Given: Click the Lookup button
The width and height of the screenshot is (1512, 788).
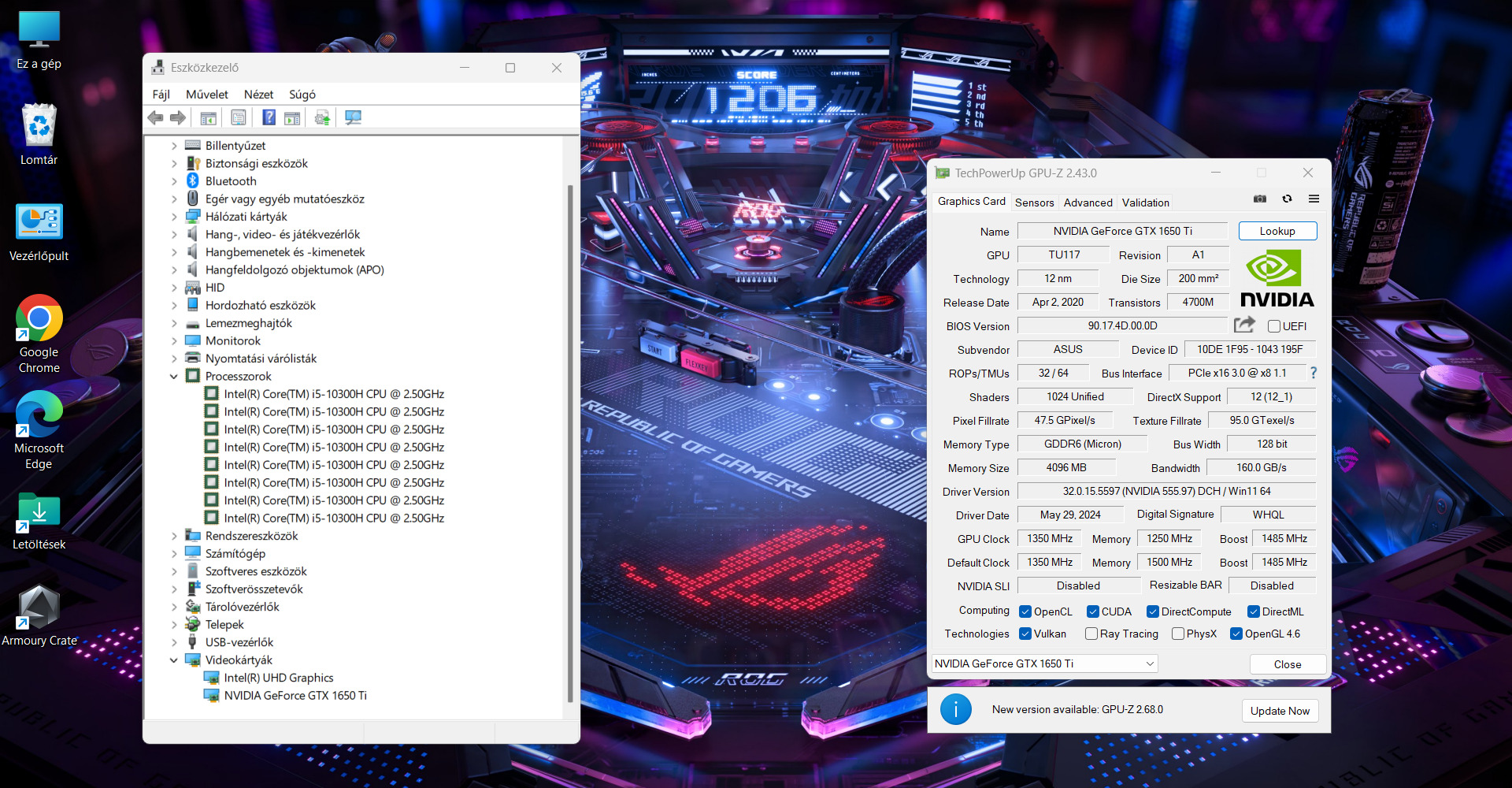Looking at the screenshot, I should [x=1277, y=231].
